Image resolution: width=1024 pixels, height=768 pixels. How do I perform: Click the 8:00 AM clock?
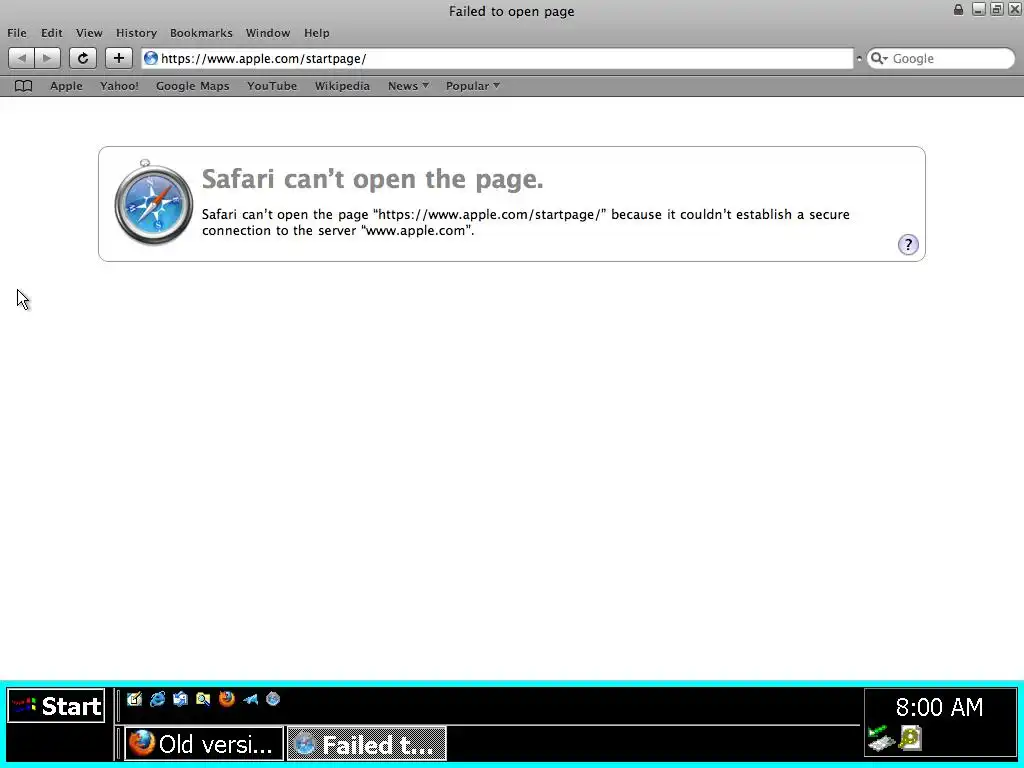point(939,707)
